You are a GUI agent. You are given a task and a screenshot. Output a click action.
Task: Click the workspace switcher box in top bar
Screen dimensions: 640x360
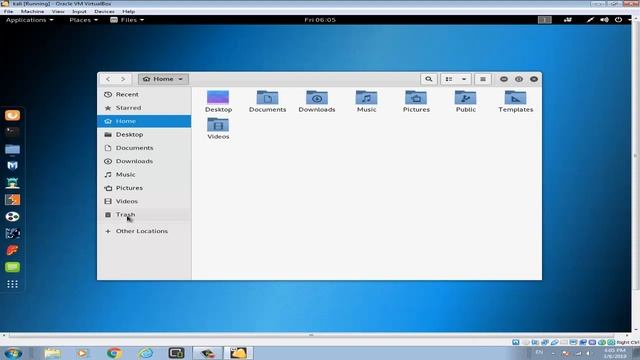(x=544, y=20)
